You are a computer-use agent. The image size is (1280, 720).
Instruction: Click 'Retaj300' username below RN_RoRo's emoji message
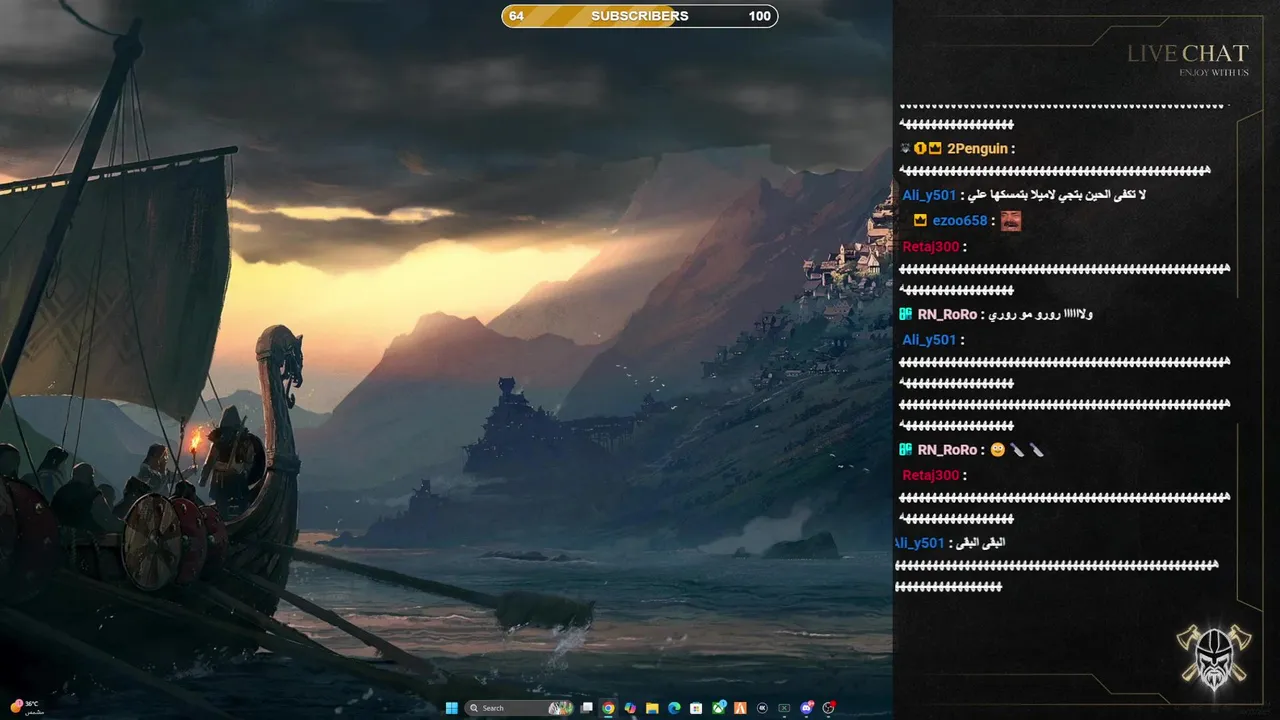click(931, 475)
